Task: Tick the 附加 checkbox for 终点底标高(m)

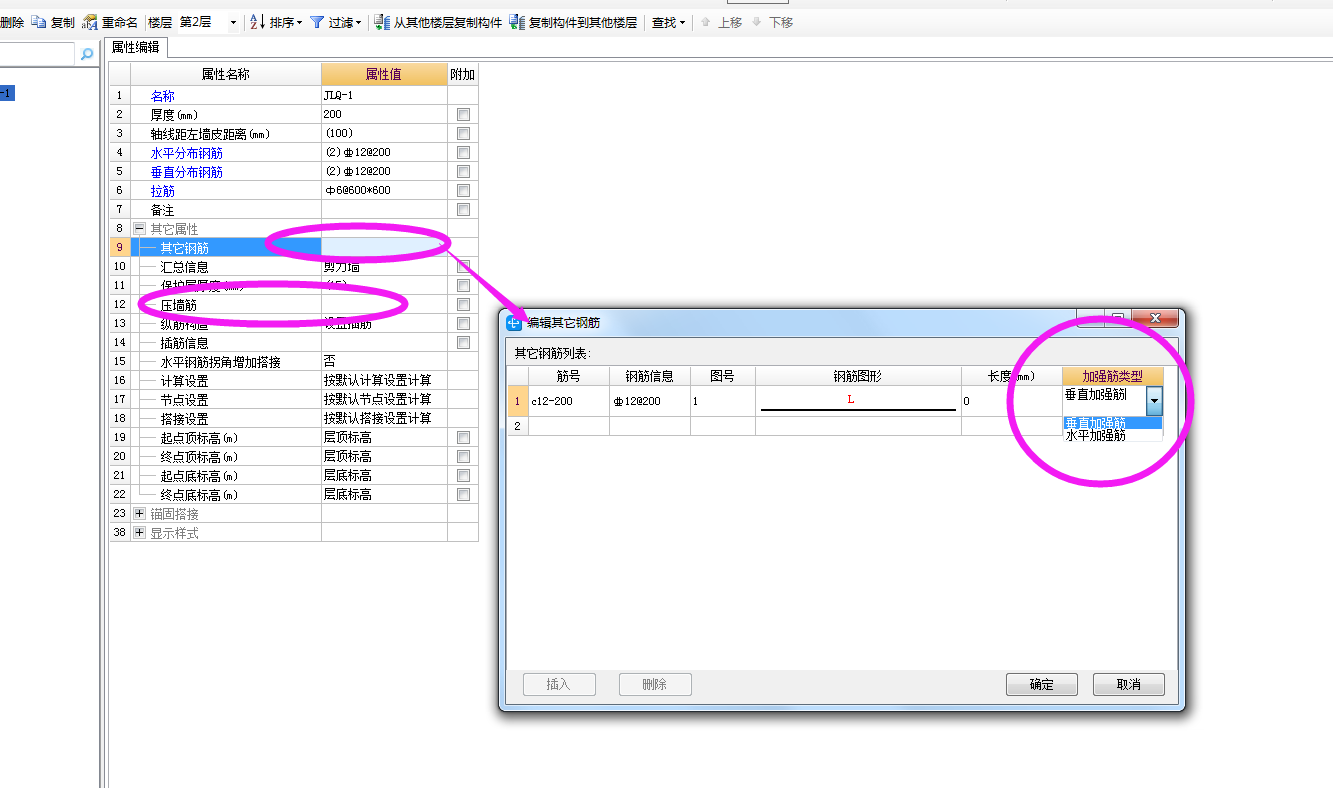Action: pos(463,495)
